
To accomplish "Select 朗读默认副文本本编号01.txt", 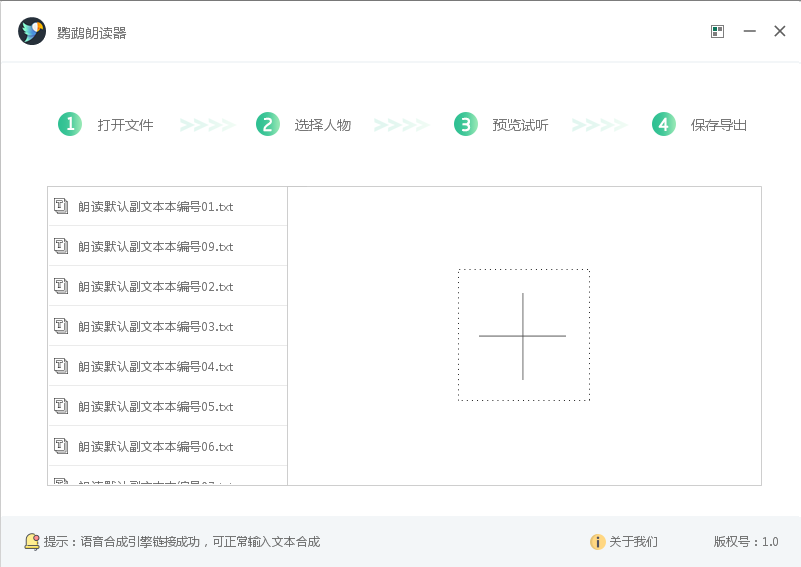I will tap(168, 206).
